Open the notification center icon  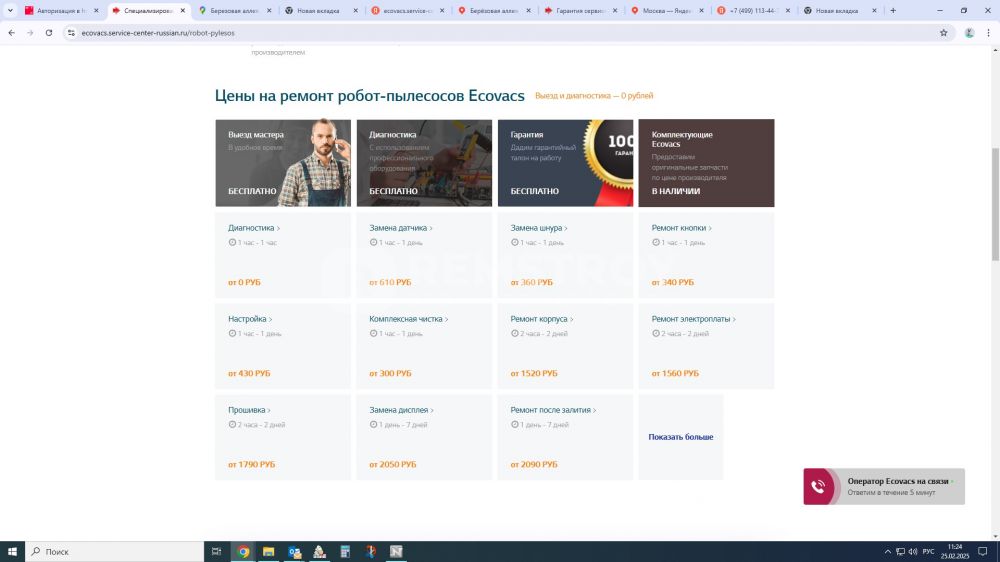click(983, 551)
